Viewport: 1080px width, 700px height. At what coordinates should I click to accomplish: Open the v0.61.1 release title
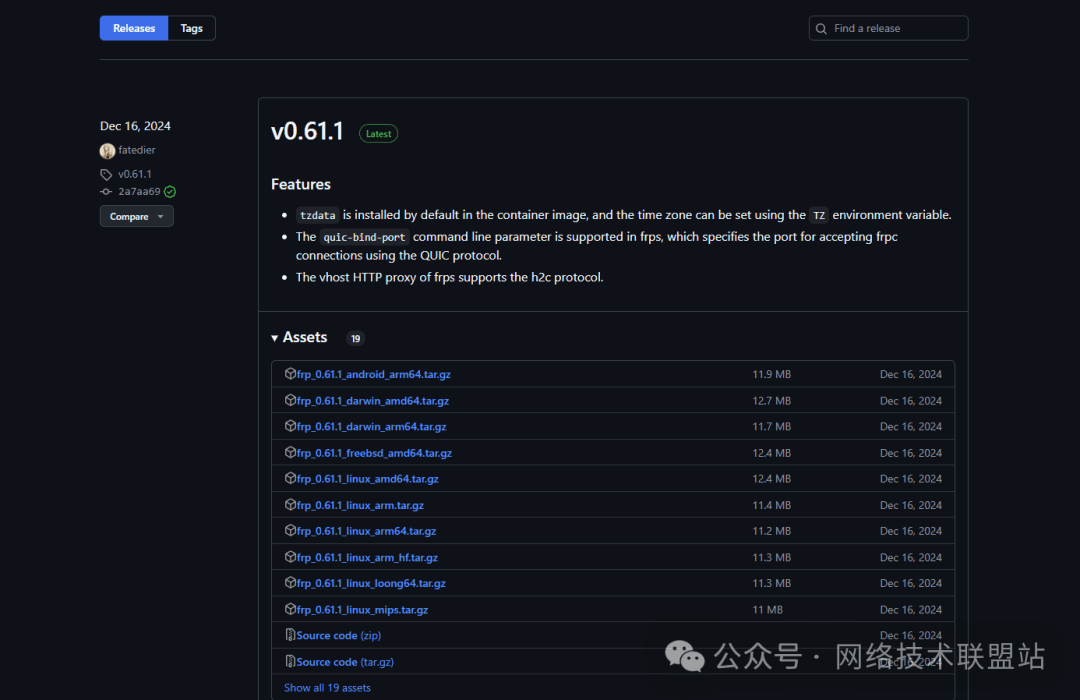[x=307, y=131]
